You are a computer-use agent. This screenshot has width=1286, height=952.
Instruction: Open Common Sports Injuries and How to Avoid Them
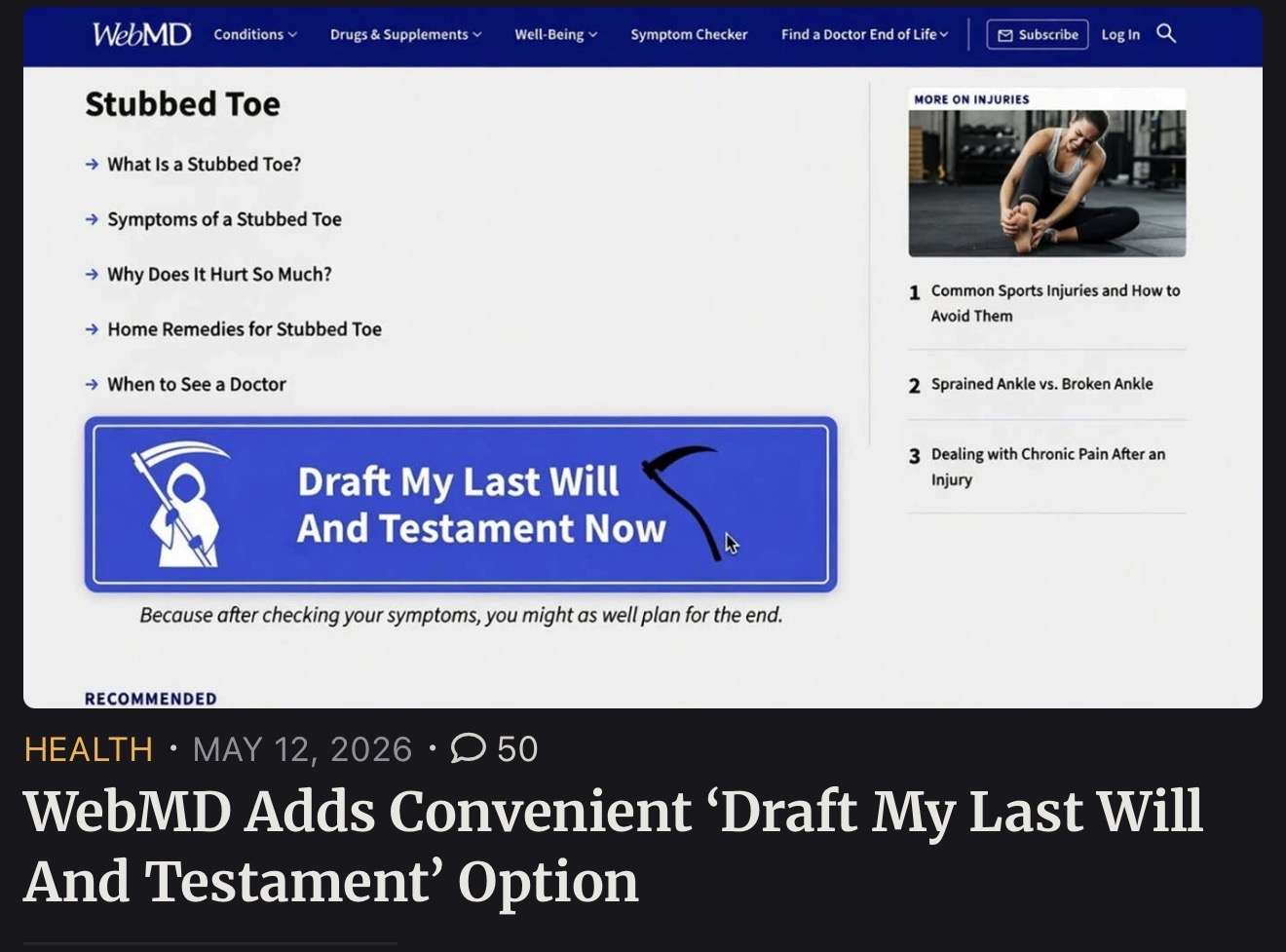[x=1055, y=303]
